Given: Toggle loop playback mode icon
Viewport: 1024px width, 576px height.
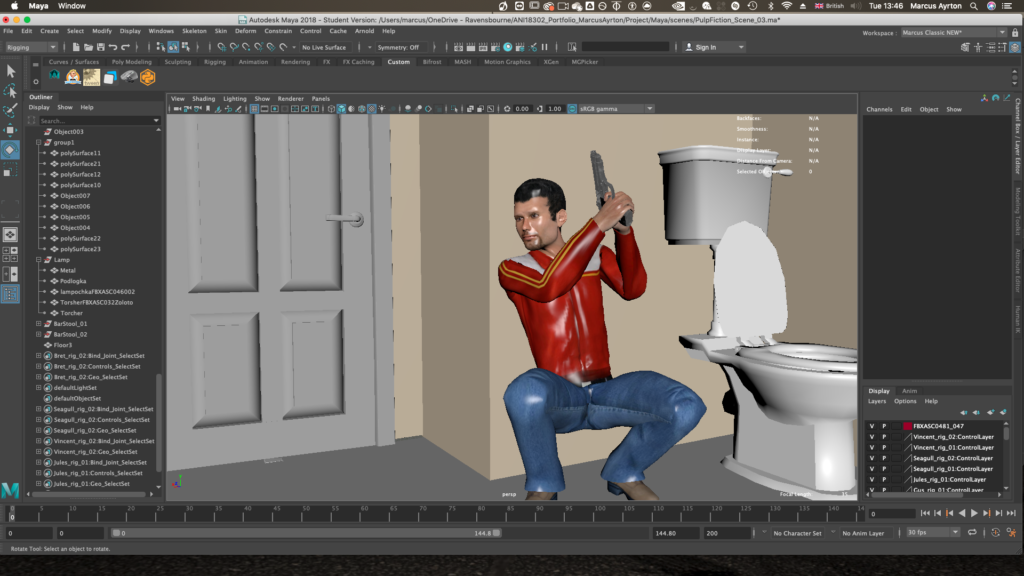Looking at the screenshot, I should pos(972,533).
